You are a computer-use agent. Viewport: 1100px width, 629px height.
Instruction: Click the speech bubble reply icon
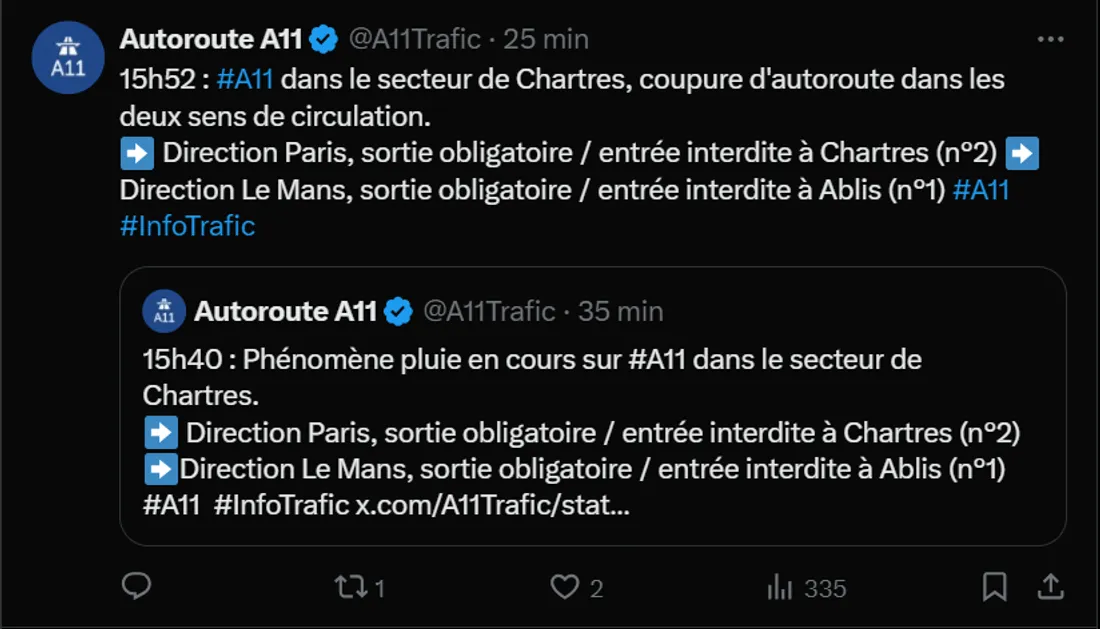pos(137,589)
